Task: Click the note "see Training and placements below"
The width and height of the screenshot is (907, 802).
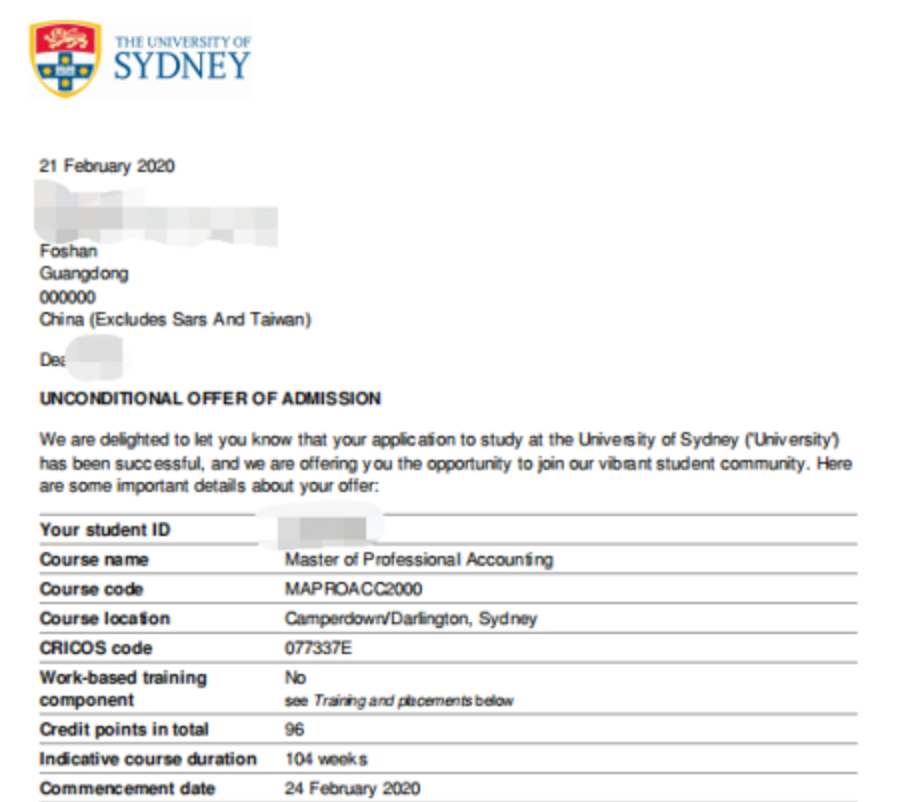Action: (x=399, y=701)
